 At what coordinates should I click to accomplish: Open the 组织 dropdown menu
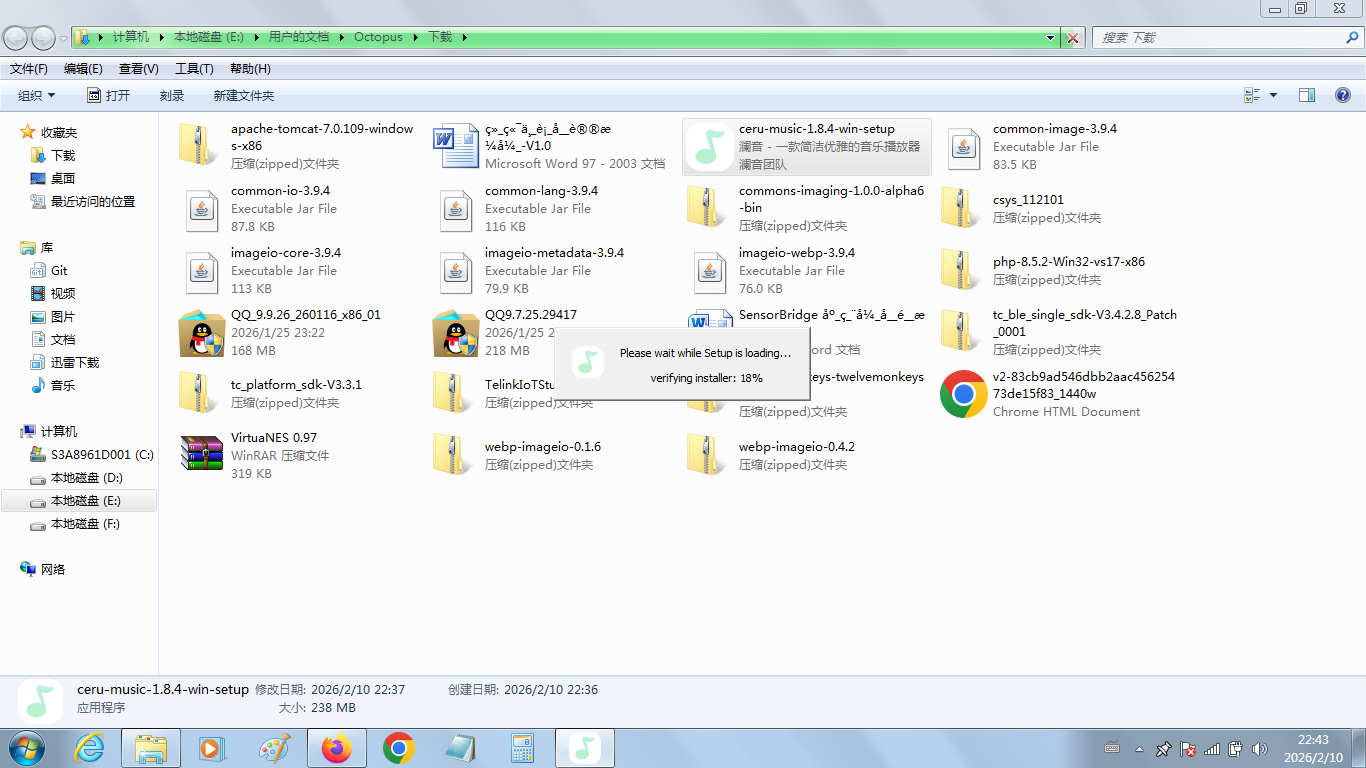tap(37, 96)
